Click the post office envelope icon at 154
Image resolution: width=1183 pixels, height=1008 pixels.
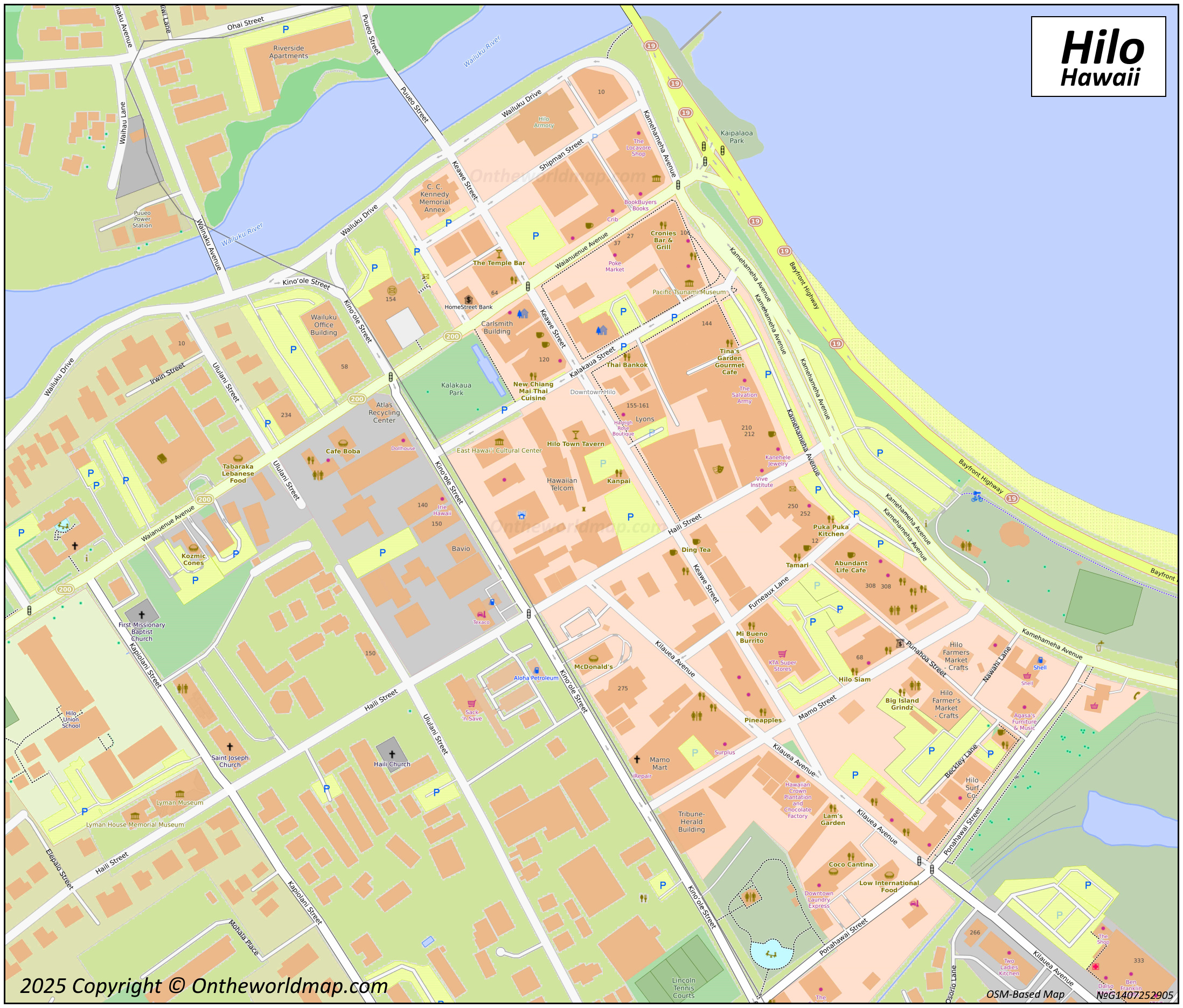coord(391,291)
